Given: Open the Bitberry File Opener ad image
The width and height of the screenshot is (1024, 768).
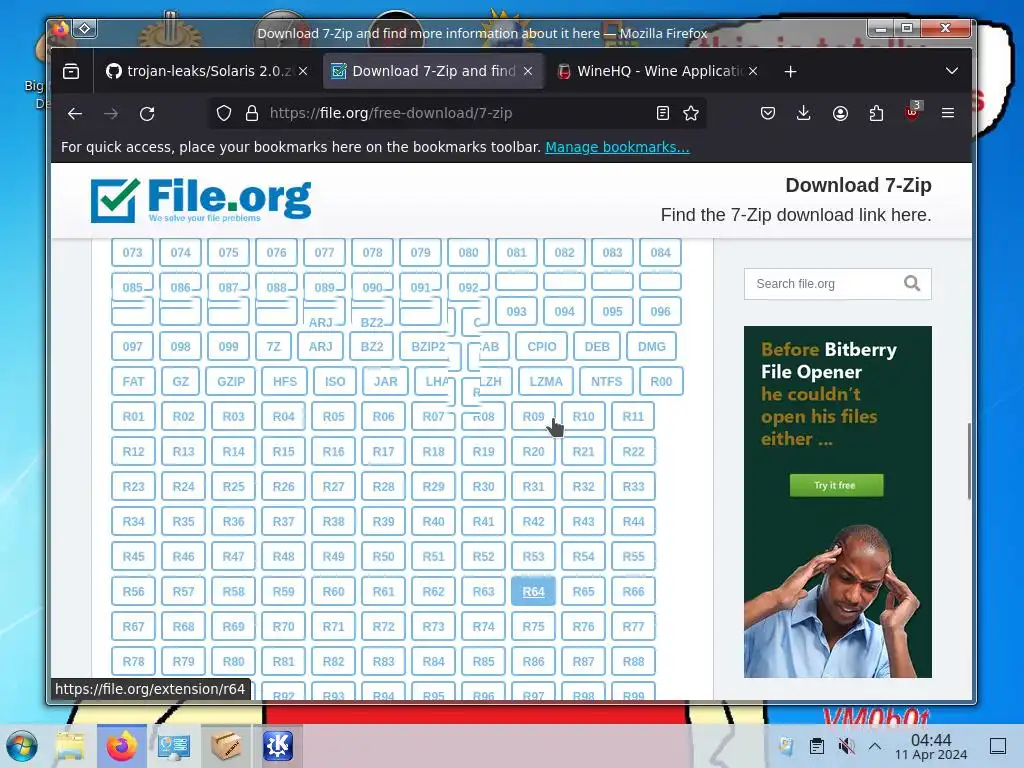Looking at the screenshot, I should (x=837, y=502).
